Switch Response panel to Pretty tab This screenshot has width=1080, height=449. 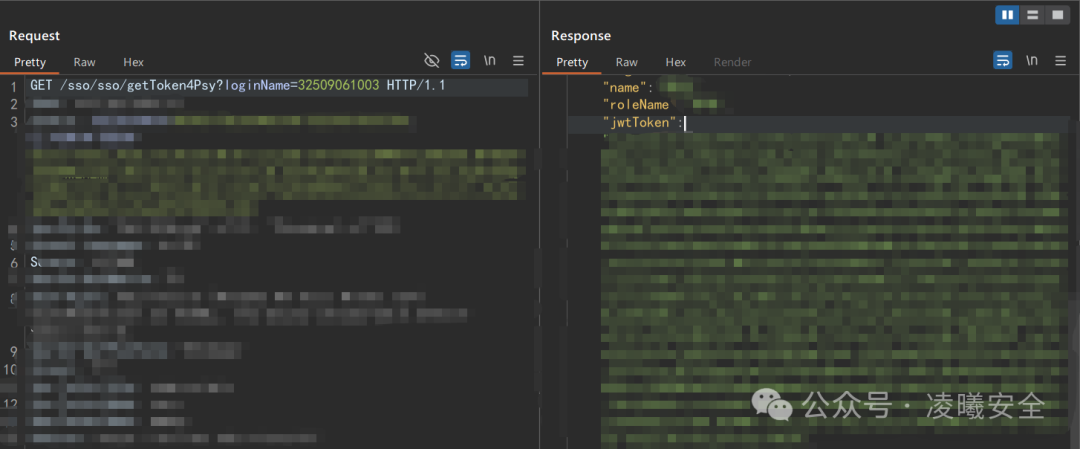(572, 62)
